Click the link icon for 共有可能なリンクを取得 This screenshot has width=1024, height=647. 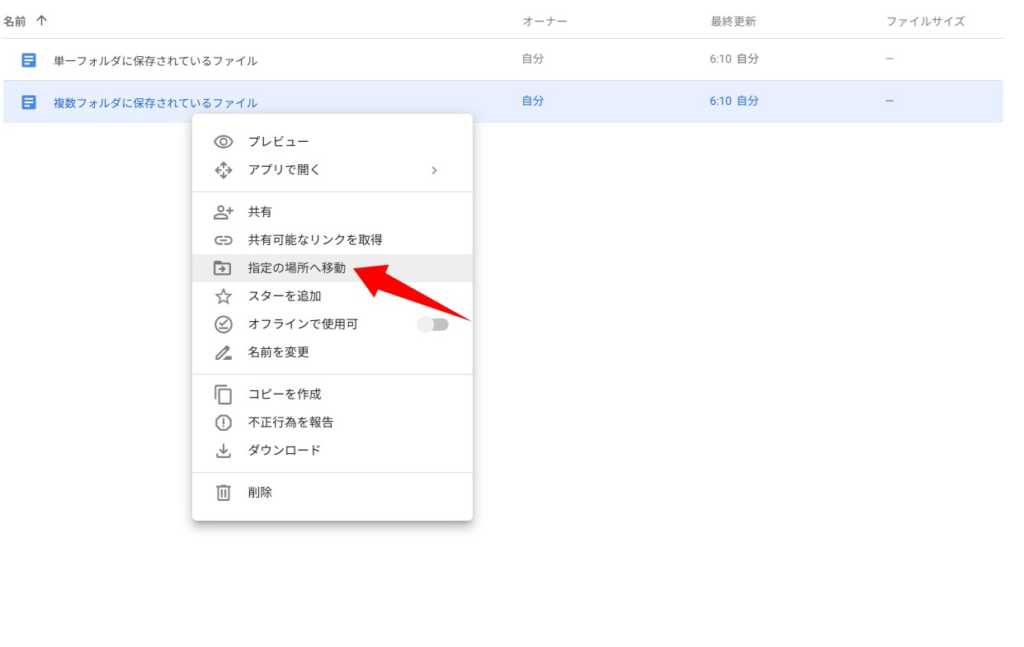(x=223, y=240)
